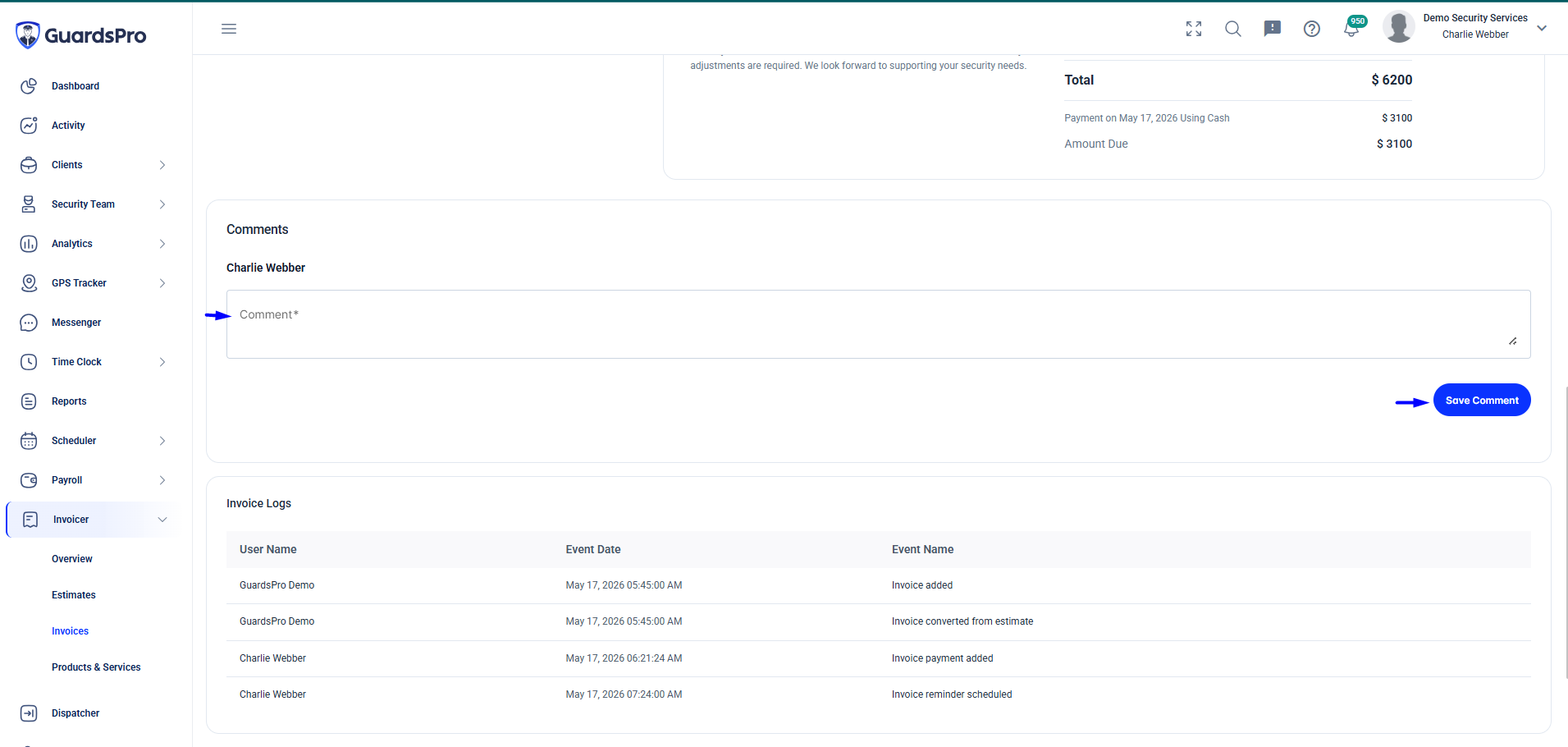This screenshot has width=1568, height=747.
Task: Toggle the hamburger sidebar menu
Action: pos(229,29)
